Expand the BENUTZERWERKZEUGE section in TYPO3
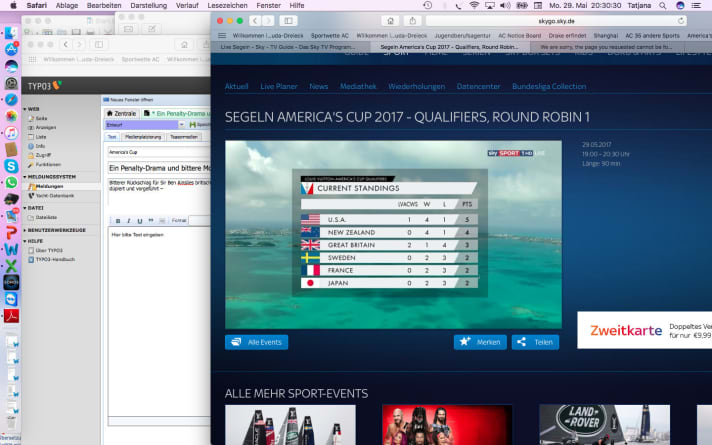Image resolution: width=712 pixels, height=445 pixels. click(25, 230)
